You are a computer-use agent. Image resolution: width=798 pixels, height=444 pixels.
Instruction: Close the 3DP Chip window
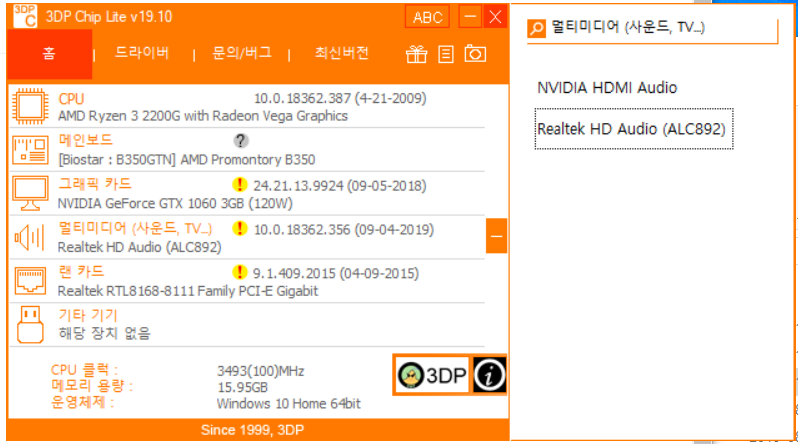point(495,17)
